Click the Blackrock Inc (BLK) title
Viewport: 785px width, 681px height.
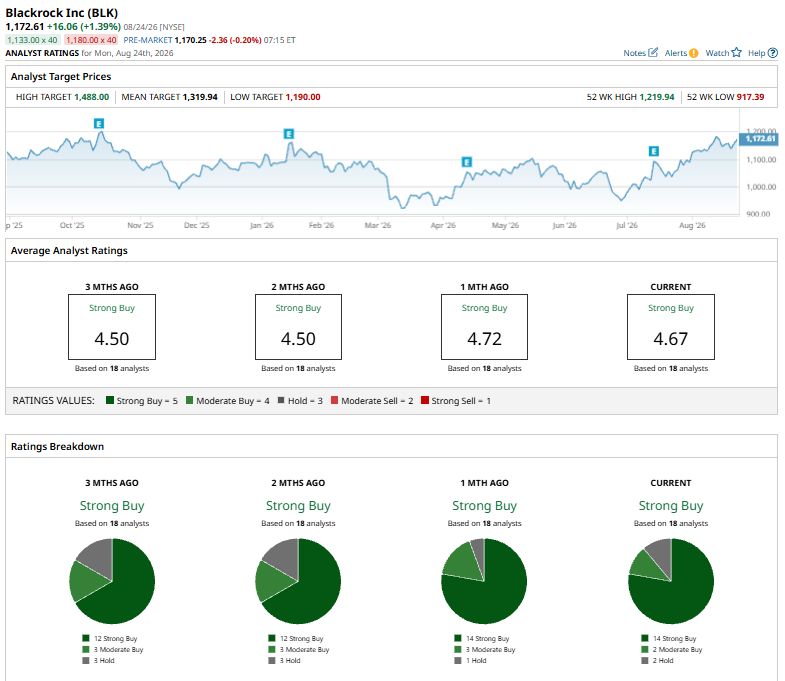[62, 13]
